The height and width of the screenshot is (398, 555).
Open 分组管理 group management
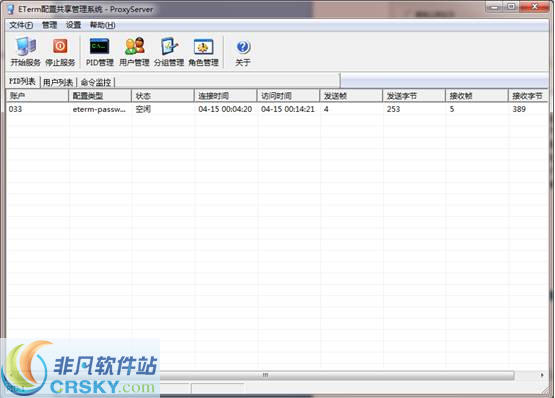coord(169,52)
